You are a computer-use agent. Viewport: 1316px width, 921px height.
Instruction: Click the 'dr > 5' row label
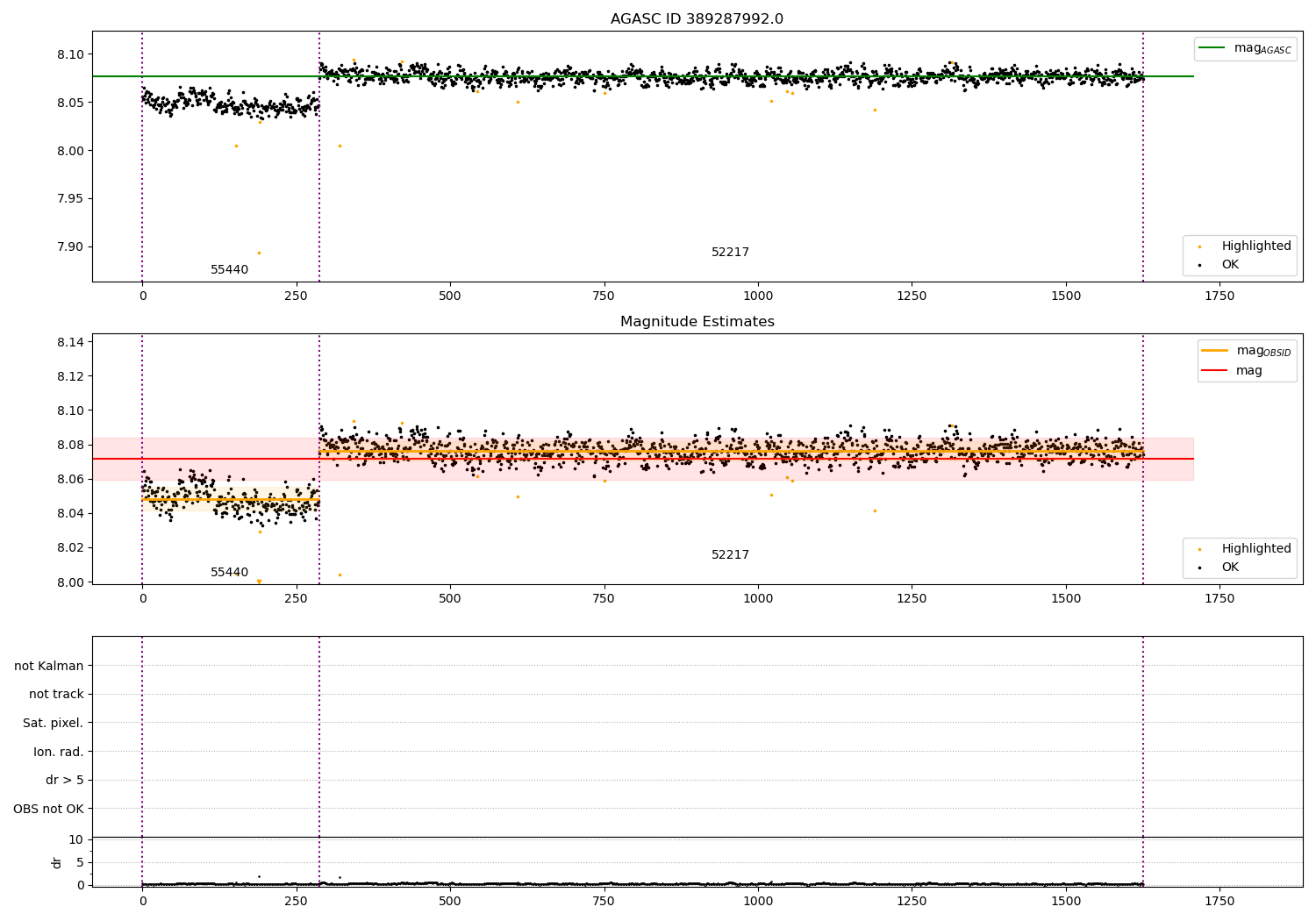click(65, 781)
